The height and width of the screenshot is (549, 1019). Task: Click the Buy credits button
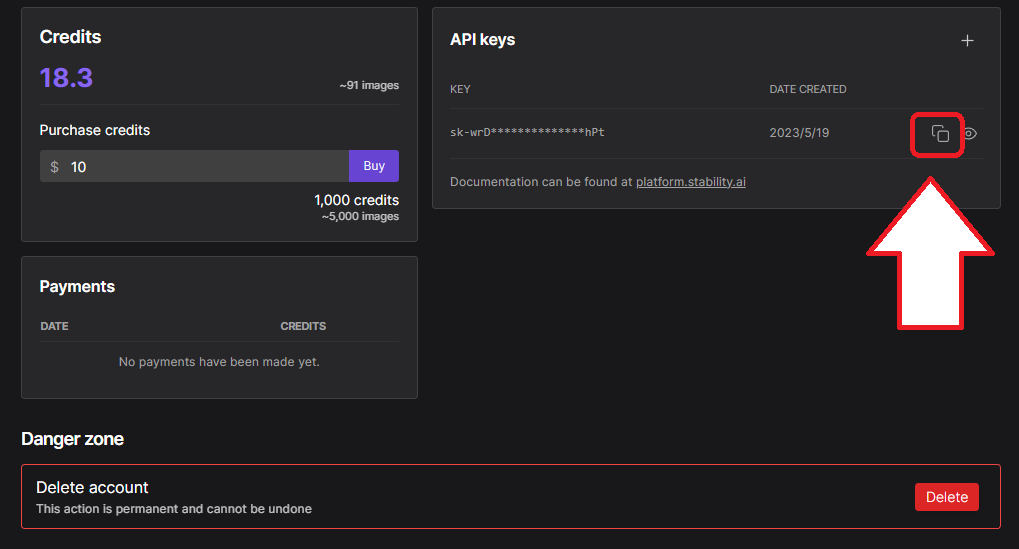[374, 166]
